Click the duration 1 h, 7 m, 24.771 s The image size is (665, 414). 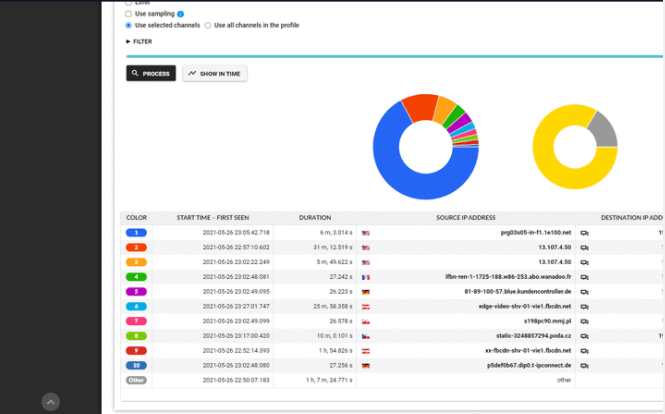(330, 380)
